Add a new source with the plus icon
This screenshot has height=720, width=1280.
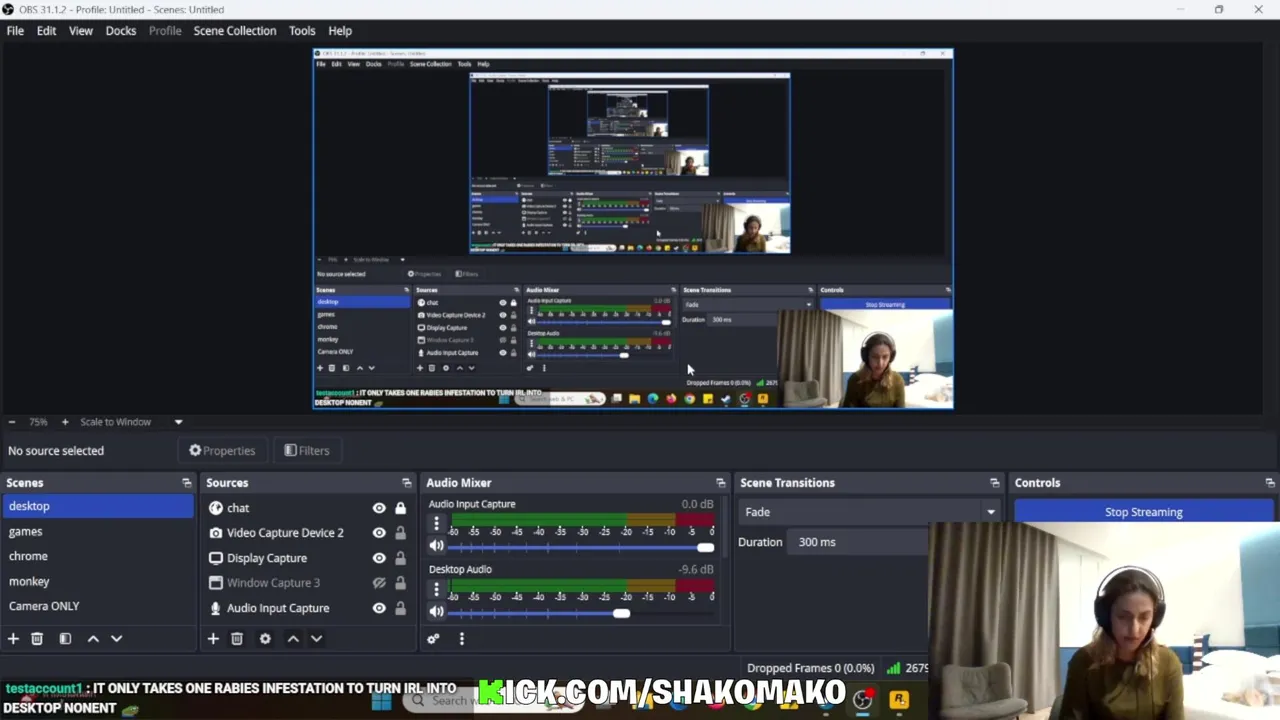(213, 638)
